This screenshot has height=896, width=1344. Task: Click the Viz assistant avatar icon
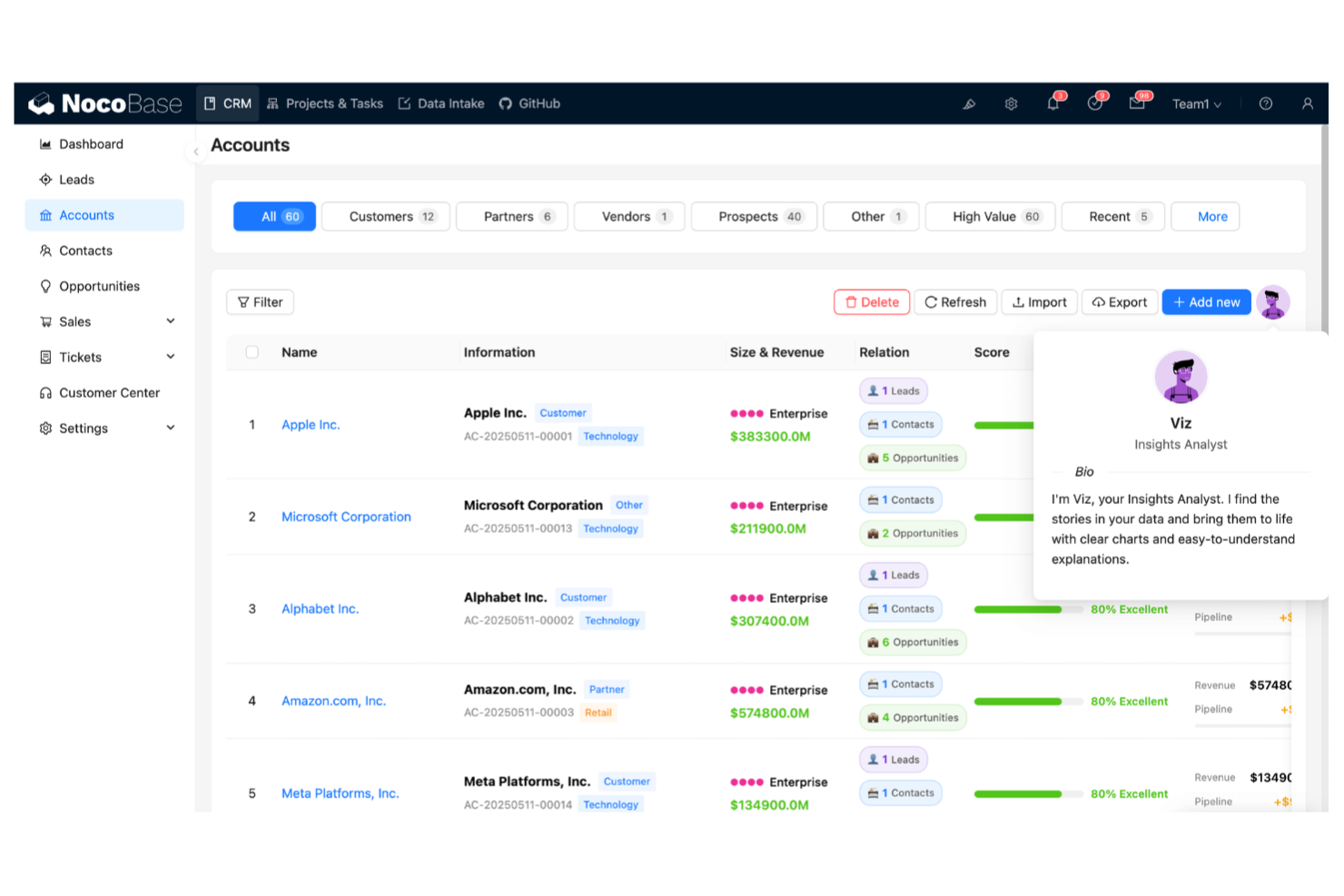[1273, 302]
